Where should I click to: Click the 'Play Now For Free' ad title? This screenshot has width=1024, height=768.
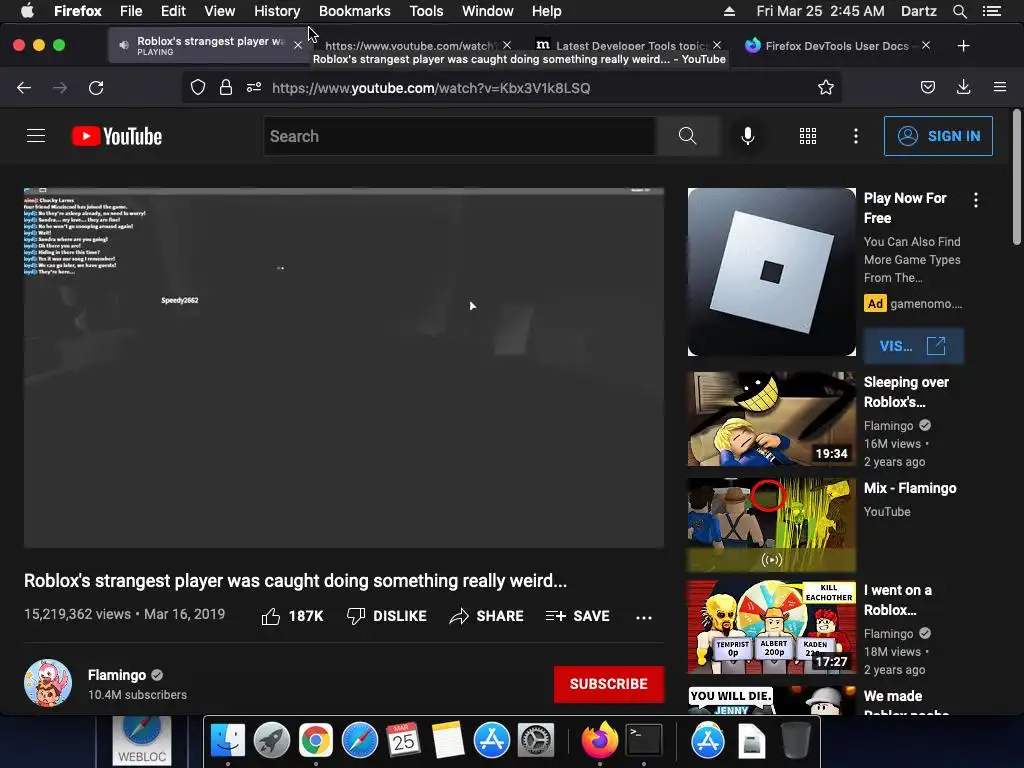tap(905, 208)
